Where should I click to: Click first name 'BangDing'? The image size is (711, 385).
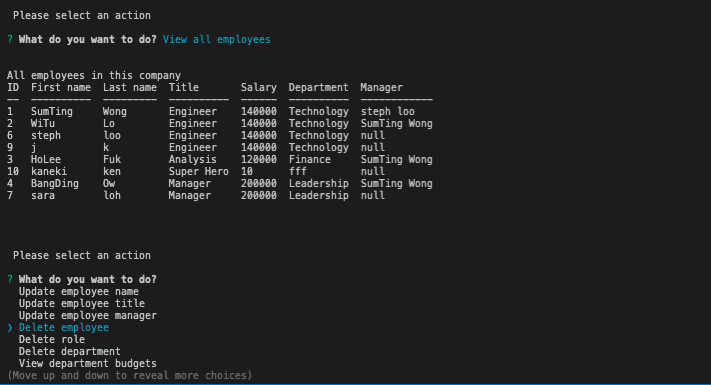click(x=55, y=184)
